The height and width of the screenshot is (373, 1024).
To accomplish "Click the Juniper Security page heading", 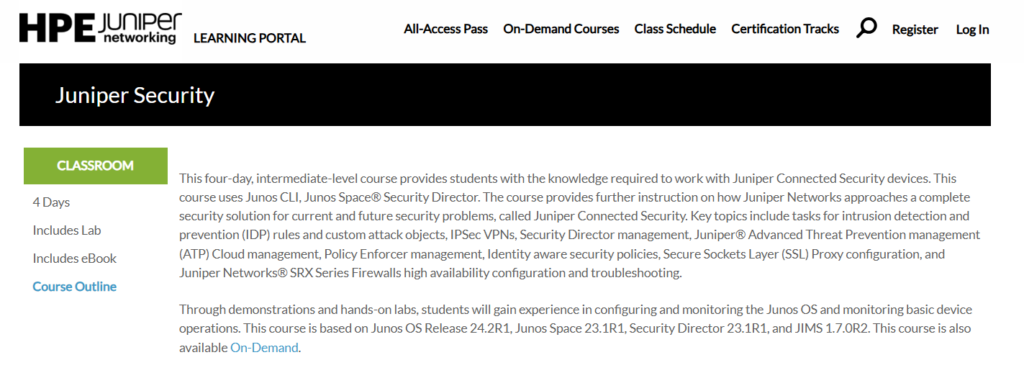I will (135, 95).
